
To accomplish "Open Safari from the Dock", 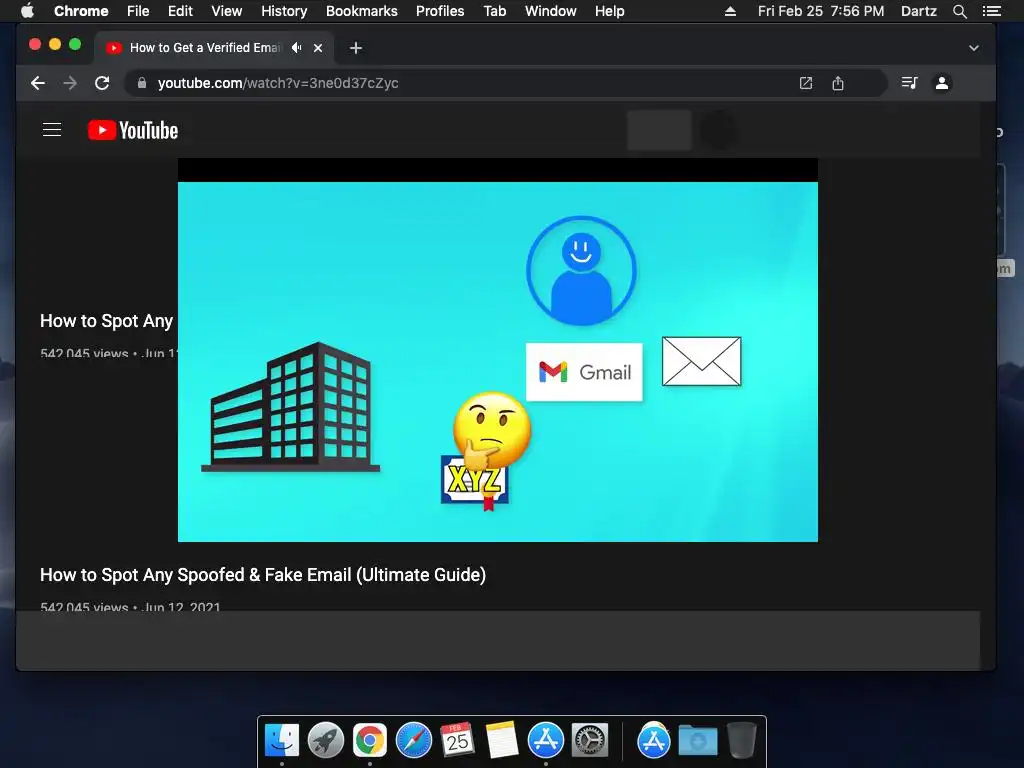I will point(414,741).
